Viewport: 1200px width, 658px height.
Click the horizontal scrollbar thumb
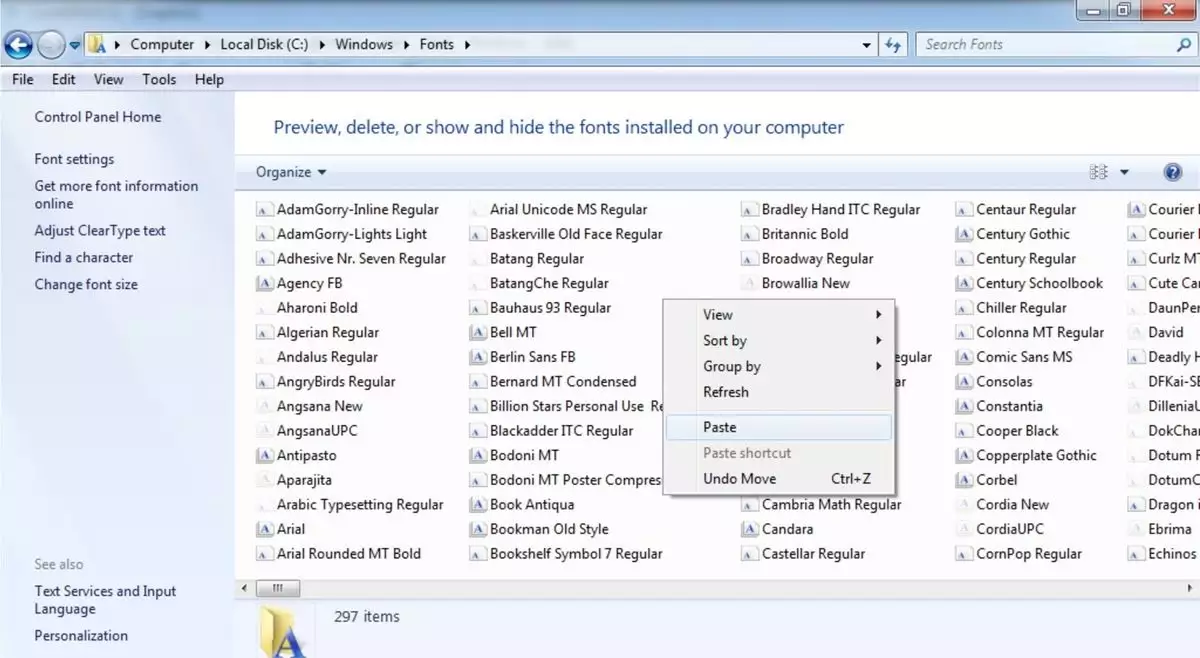pos(277,588)
